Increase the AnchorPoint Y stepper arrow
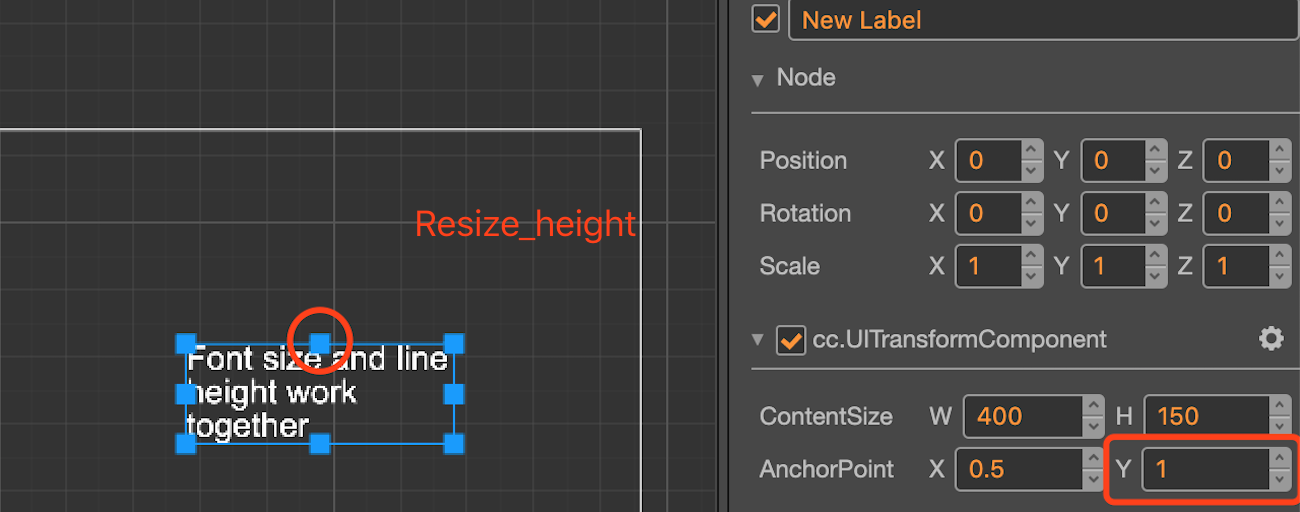The width and height of the screenshot is (1300, 512). point(1281,458)
